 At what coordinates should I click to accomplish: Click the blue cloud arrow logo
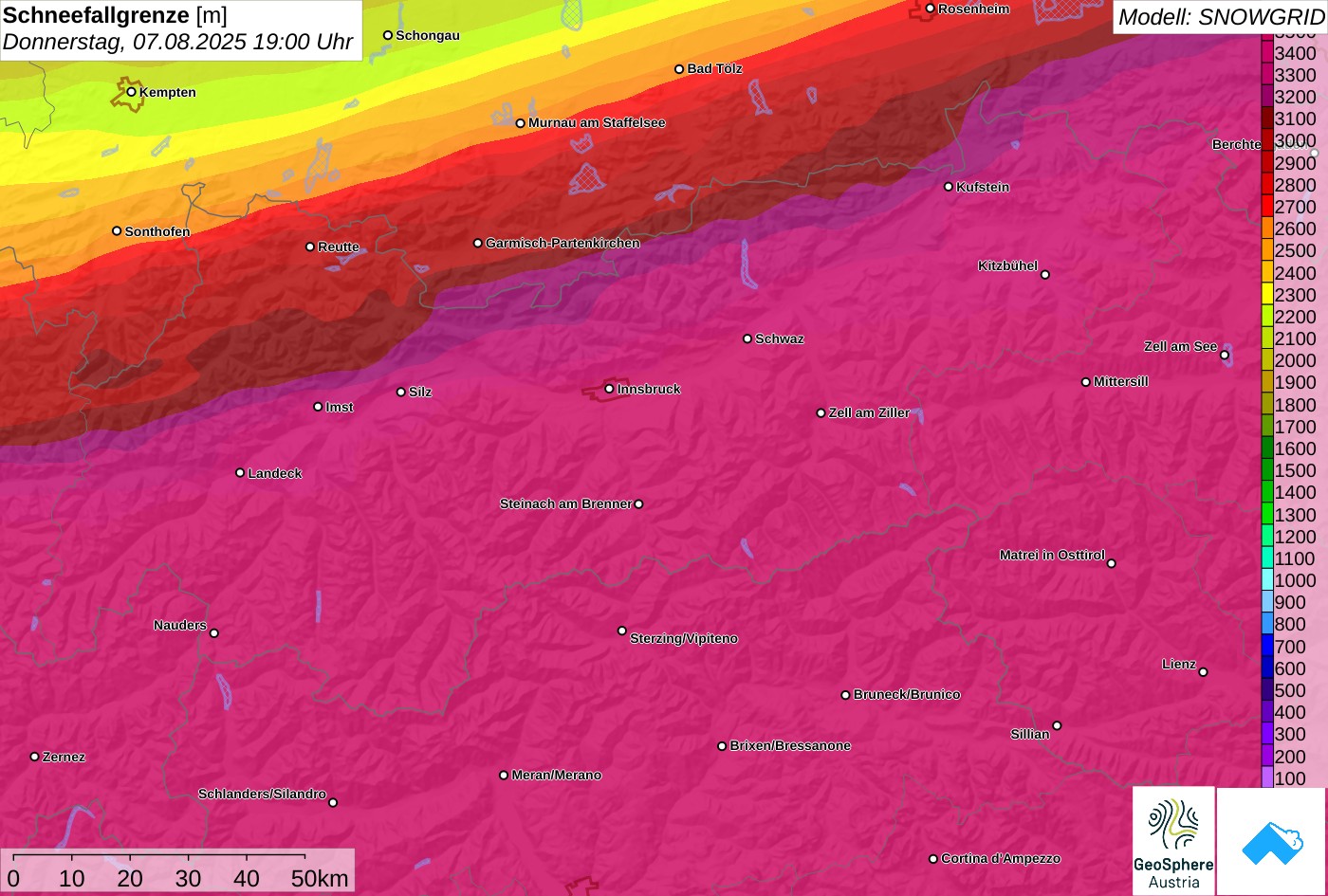pyautogui.click(x=1271, y=841)
